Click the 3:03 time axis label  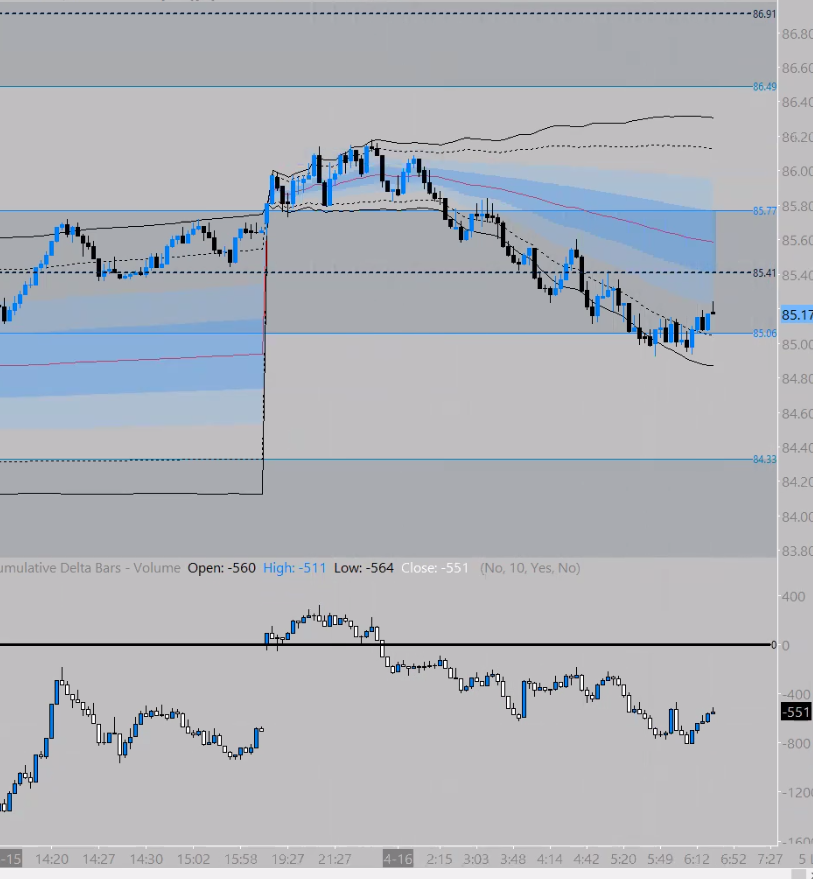click(476, 859)
